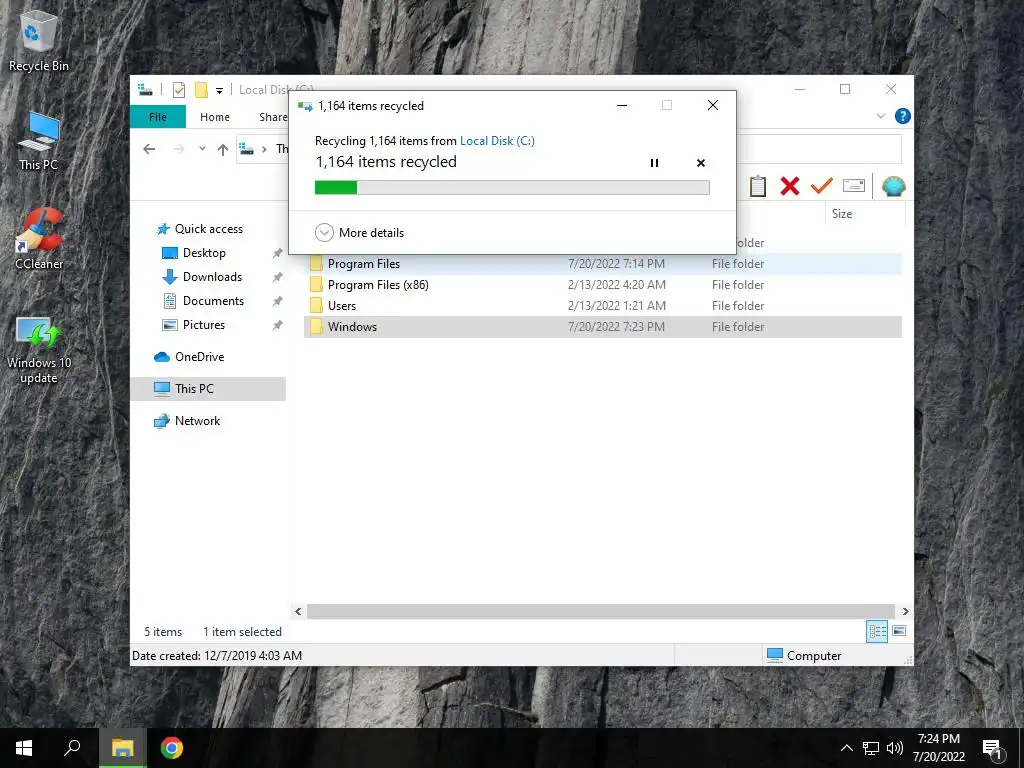Unpin Downloads from Quick access

click(278, 278)
